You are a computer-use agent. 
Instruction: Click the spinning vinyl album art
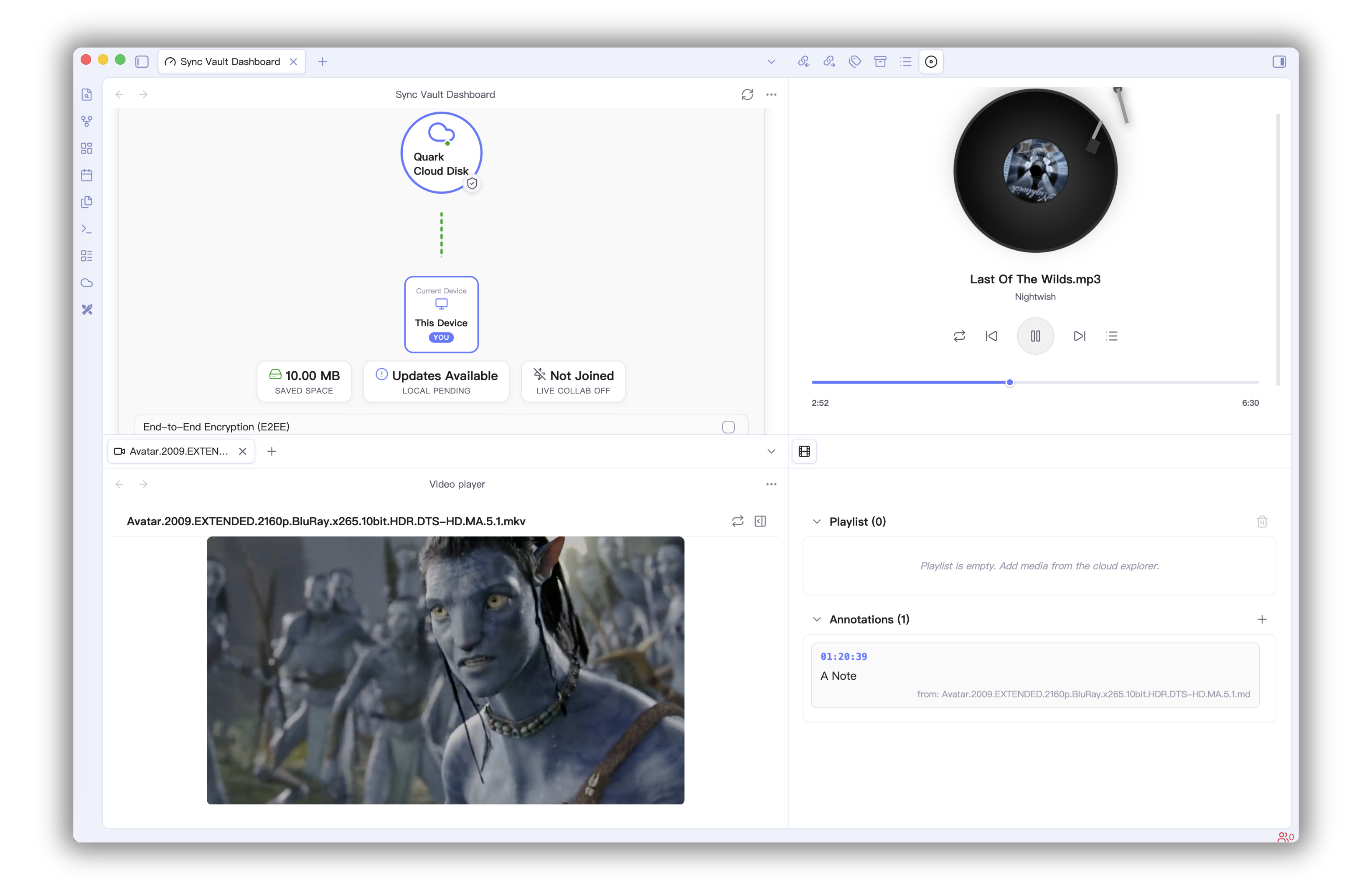coord(1035,170)
